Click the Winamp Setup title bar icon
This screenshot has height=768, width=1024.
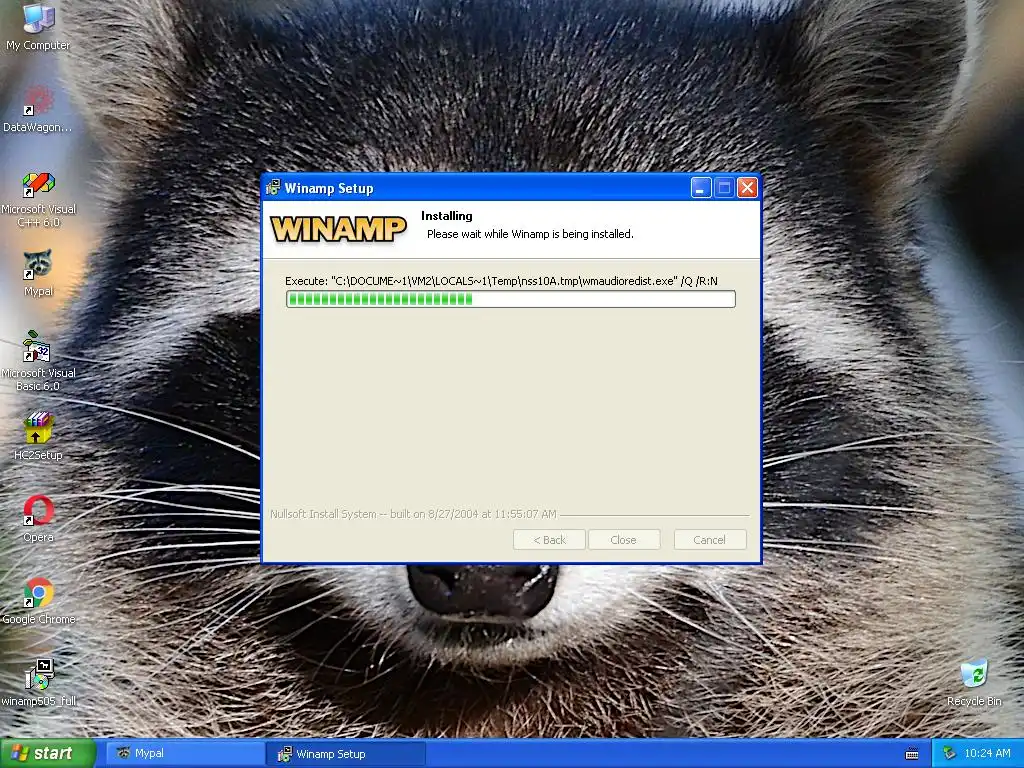[x=273, y=188]
